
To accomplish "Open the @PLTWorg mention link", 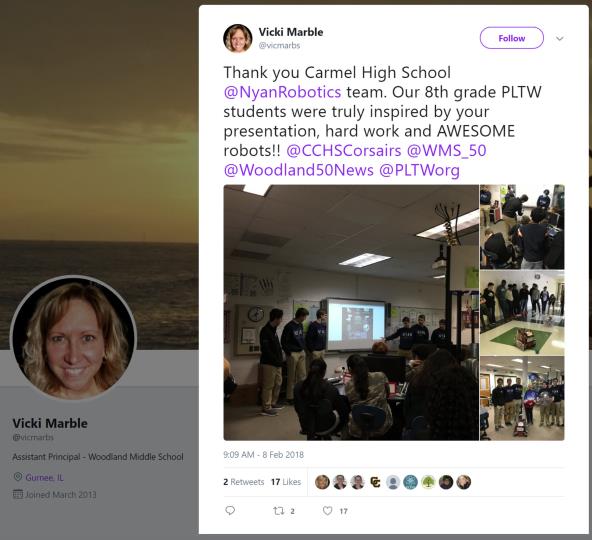I will pyautogui.click(x=419, y=170).
